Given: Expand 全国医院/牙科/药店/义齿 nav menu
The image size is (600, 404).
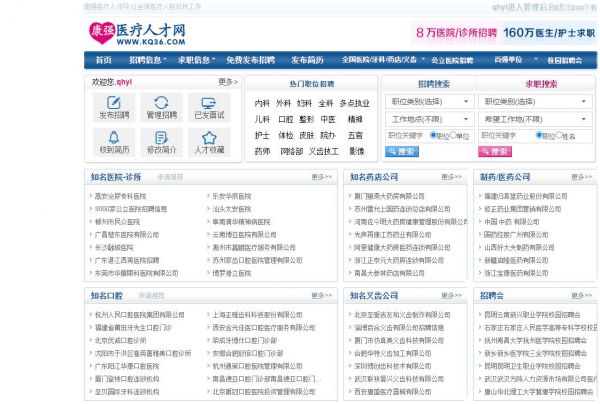Looking at the screenshot, I should tap(383, 60).
